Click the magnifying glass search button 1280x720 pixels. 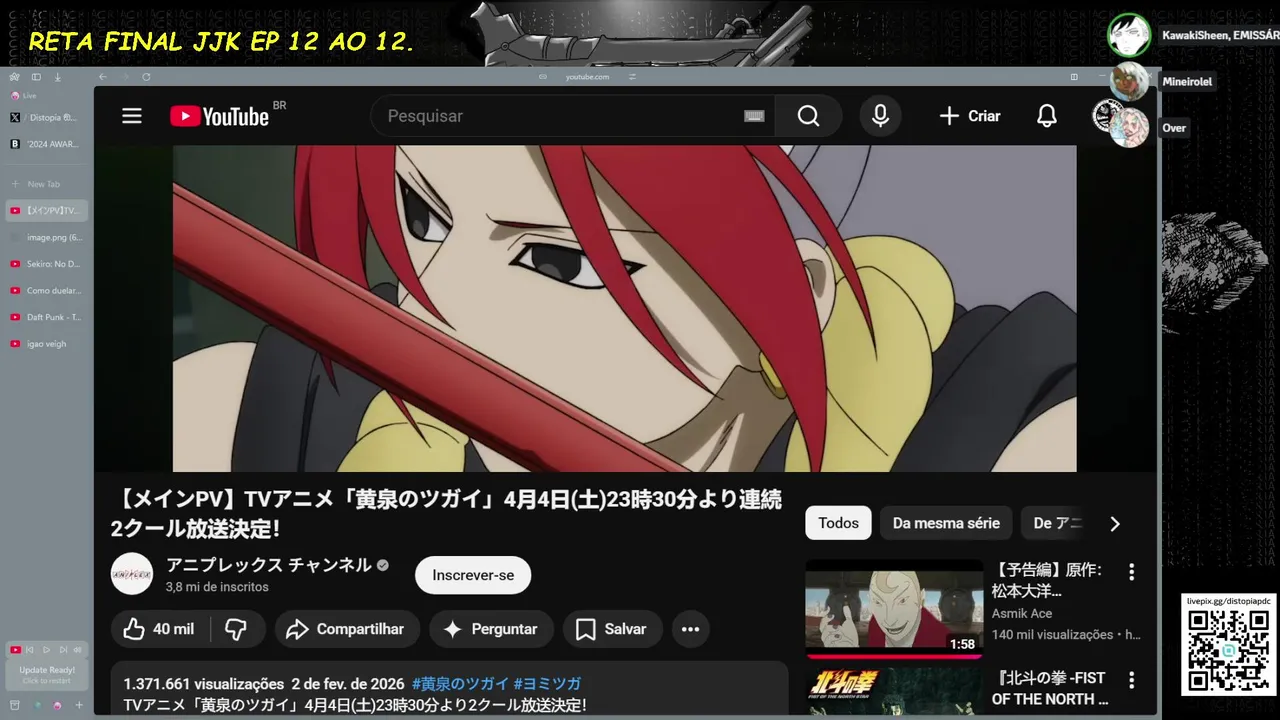click(808, 116)
